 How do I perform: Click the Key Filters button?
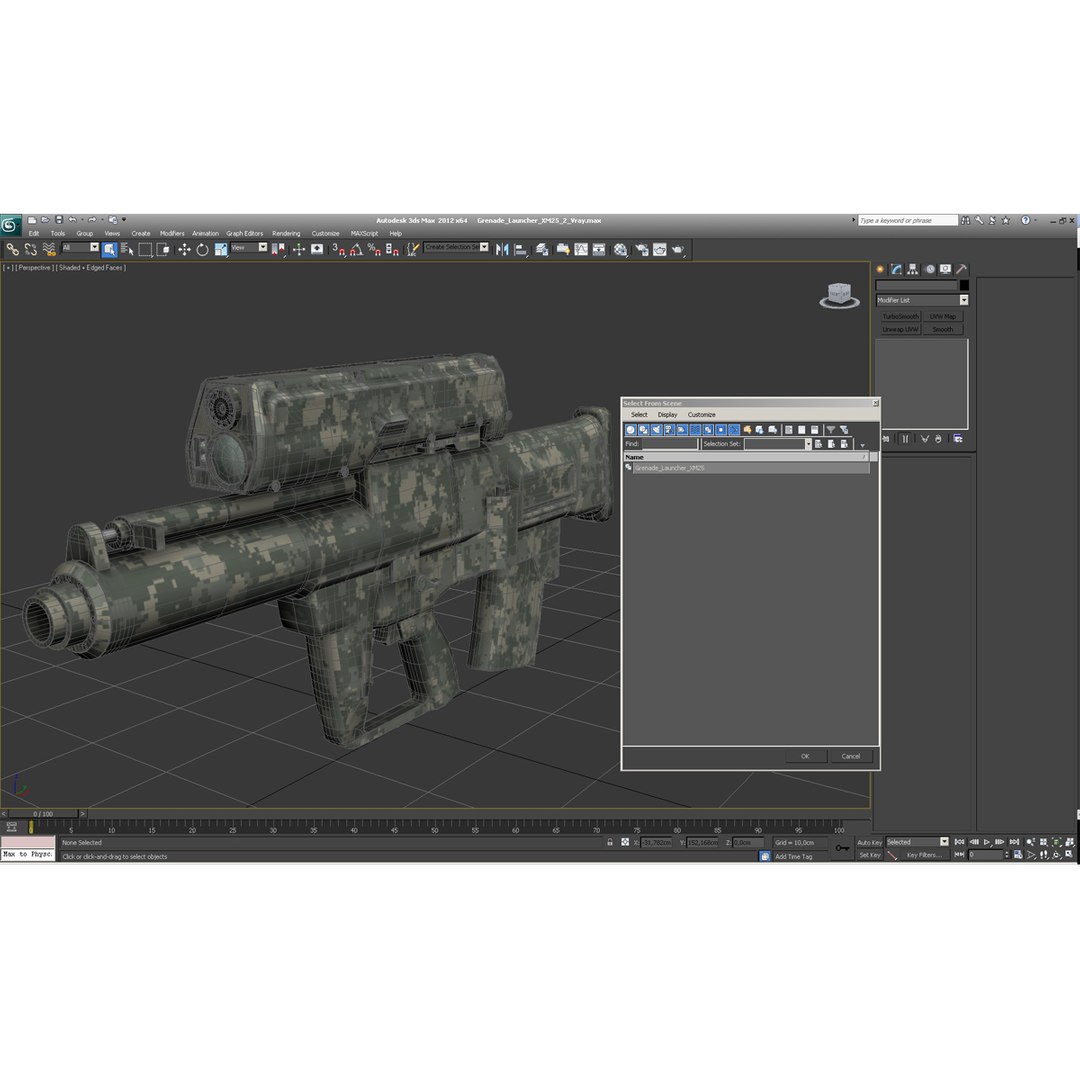coord(924,855)
